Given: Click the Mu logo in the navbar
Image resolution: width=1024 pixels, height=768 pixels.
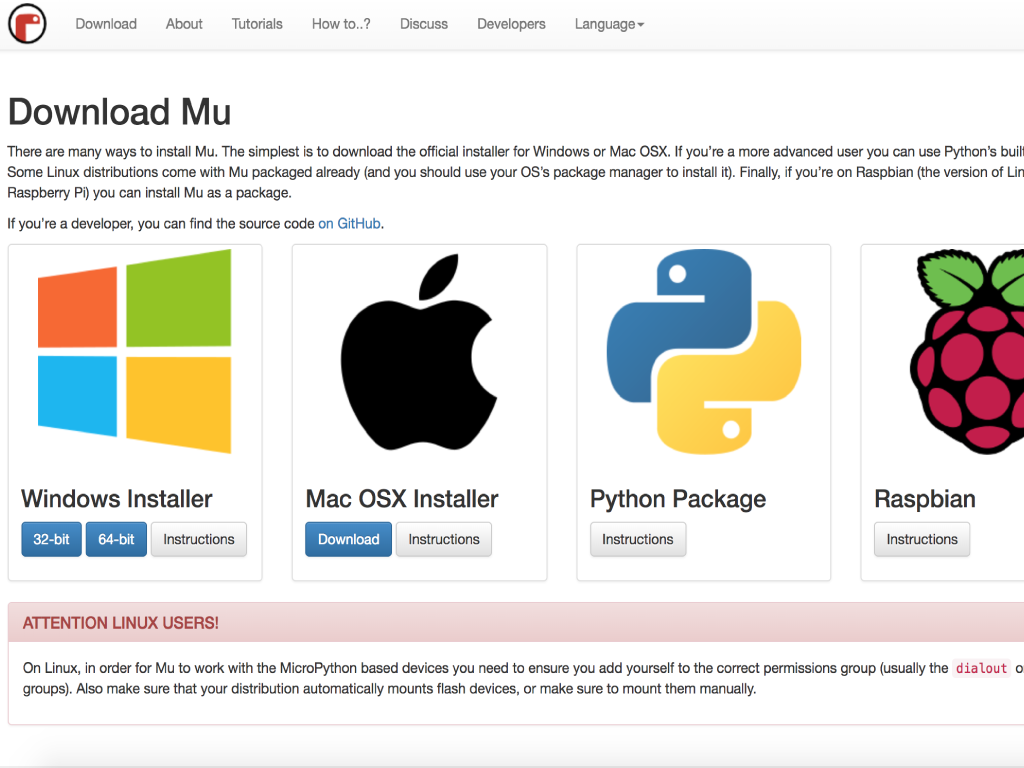Looking at the screenshot, I should 27,24.
